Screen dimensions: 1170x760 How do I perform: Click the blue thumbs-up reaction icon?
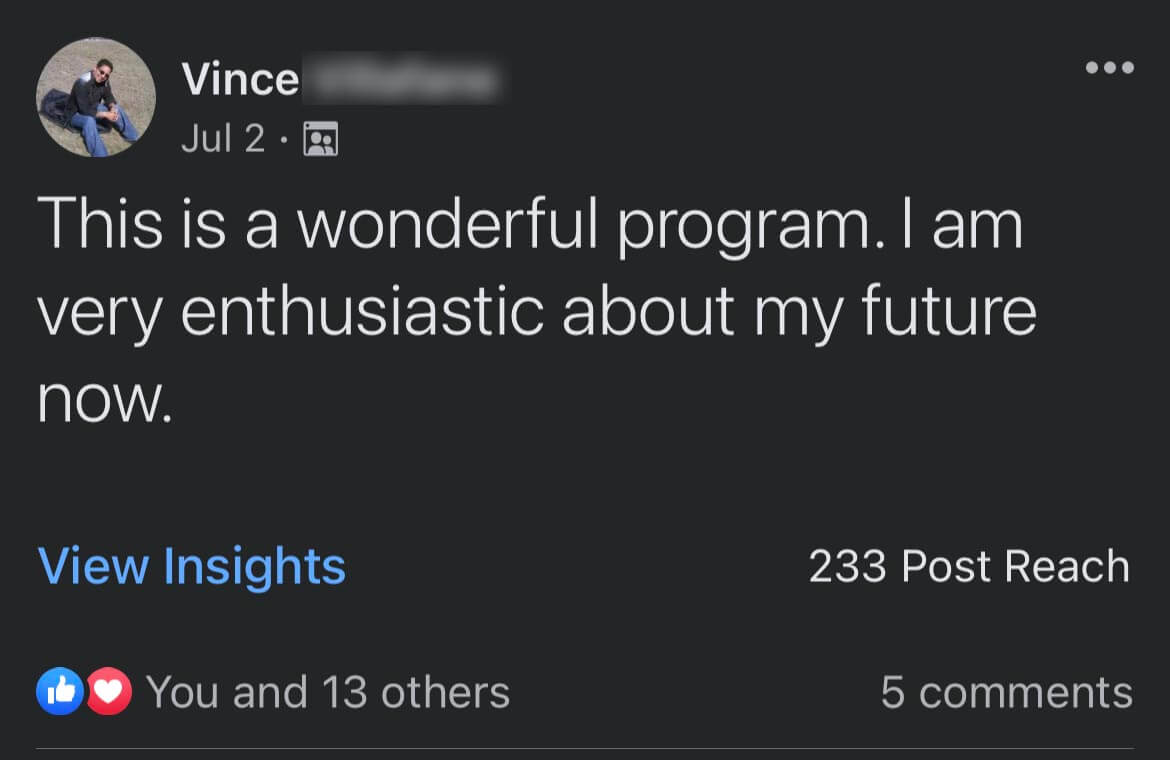pos(59,691)
